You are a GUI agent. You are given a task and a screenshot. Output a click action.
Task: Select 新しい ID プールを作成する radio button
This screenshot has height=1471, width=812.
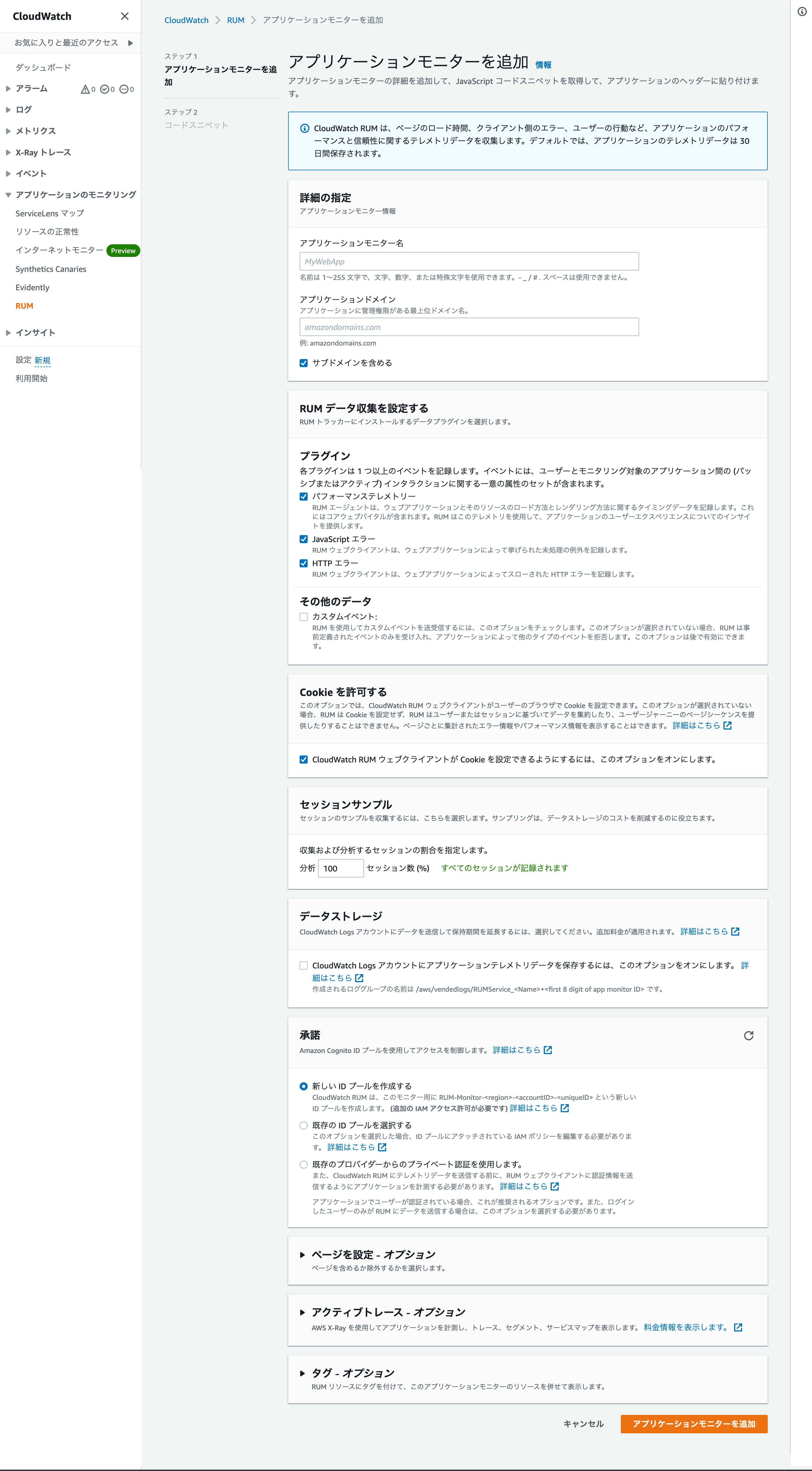304,1086
